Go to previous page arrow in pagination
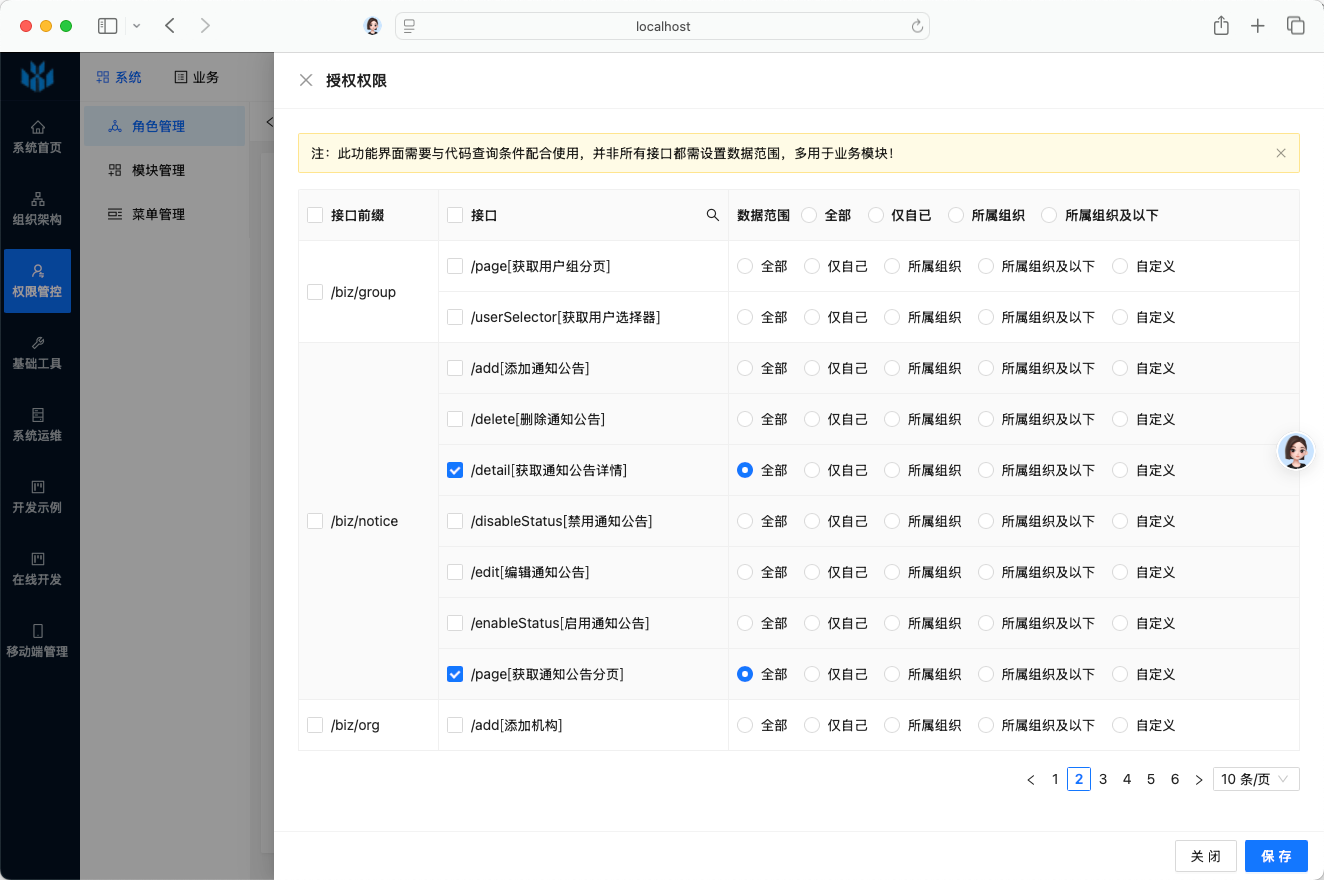 pyautogui.click(x=1031, y=780)
